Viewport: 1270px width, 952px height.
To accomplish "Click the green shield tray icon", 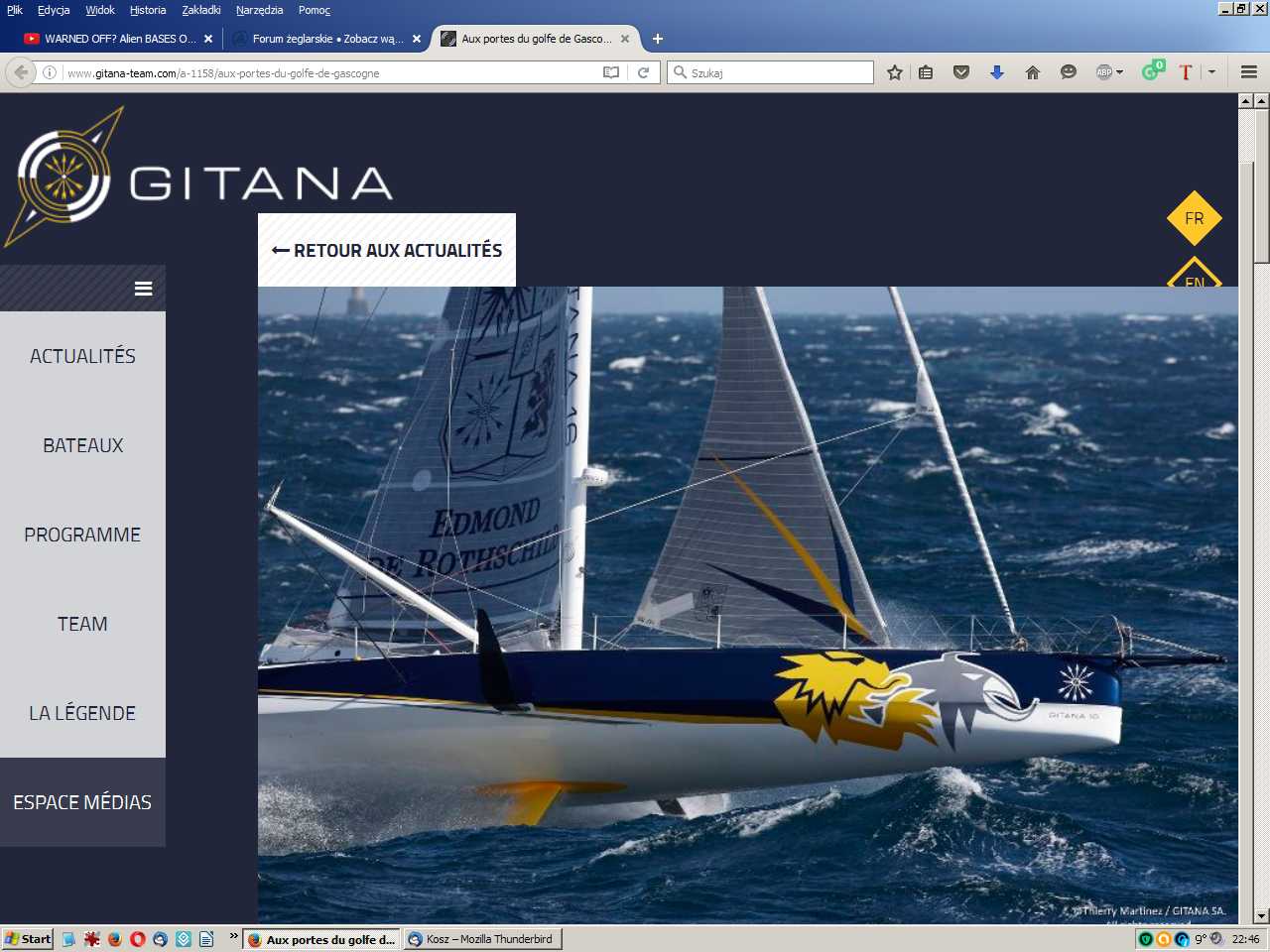I will click(x=1145, y=939).
